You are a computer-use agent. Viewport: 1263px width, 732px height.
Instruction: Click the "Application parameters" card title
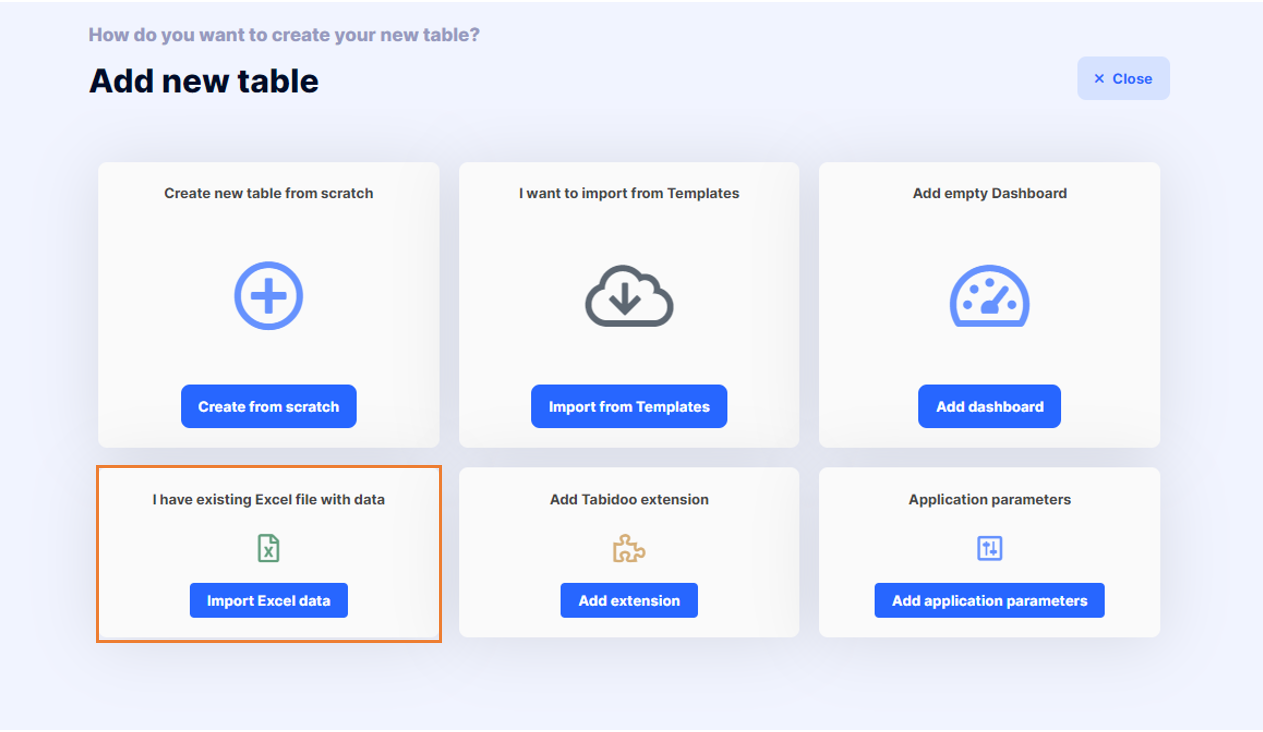click(989, 499)
